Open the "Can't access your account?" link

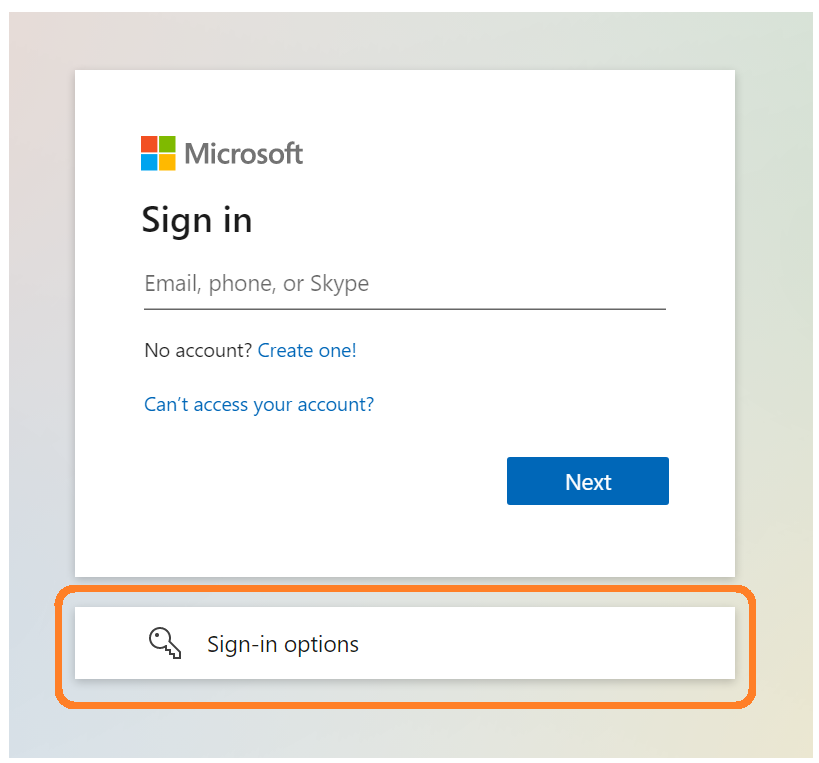coord(259,404)
